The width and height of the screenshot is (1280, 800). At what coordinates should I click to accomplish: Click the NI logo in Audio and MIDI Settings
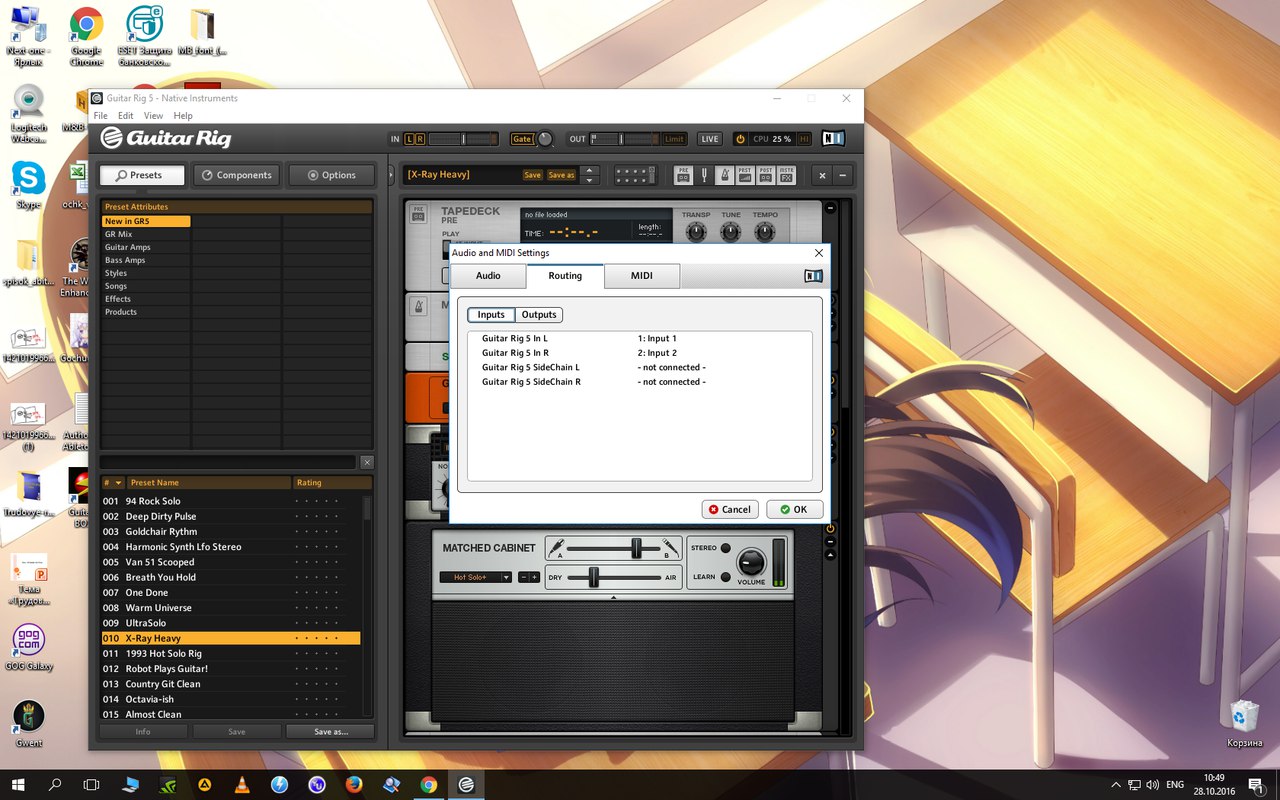pos(814,276)
